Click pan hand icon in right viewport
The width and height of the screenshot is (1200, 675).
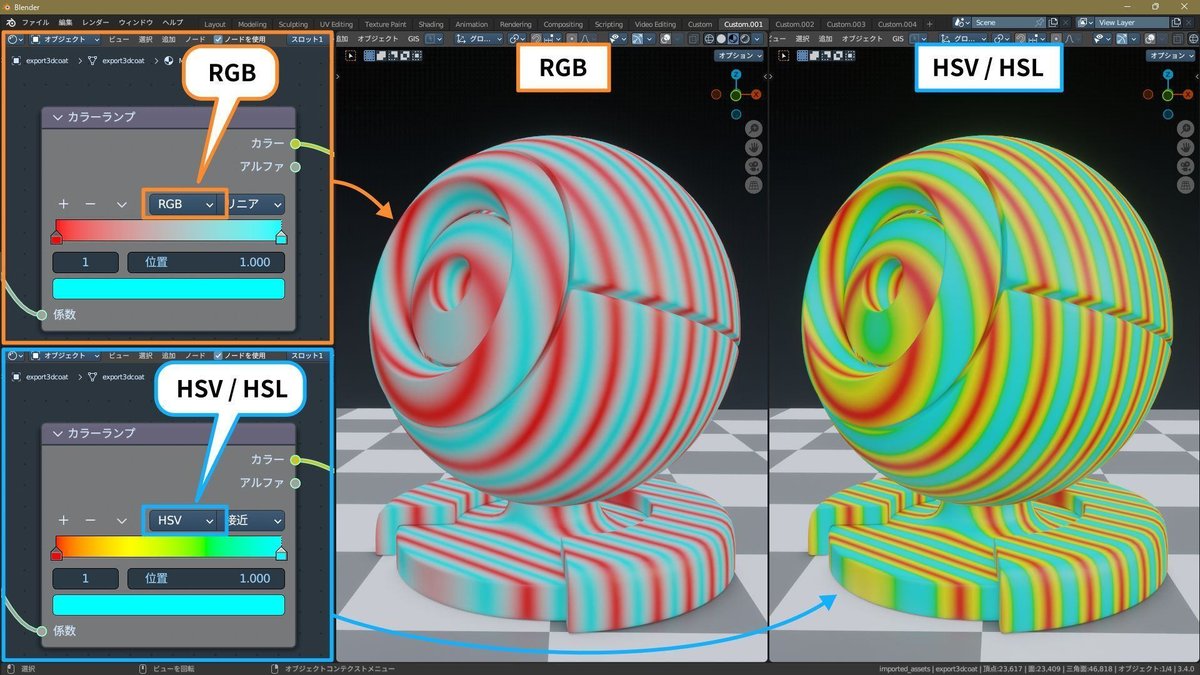tap(1187, 147)
